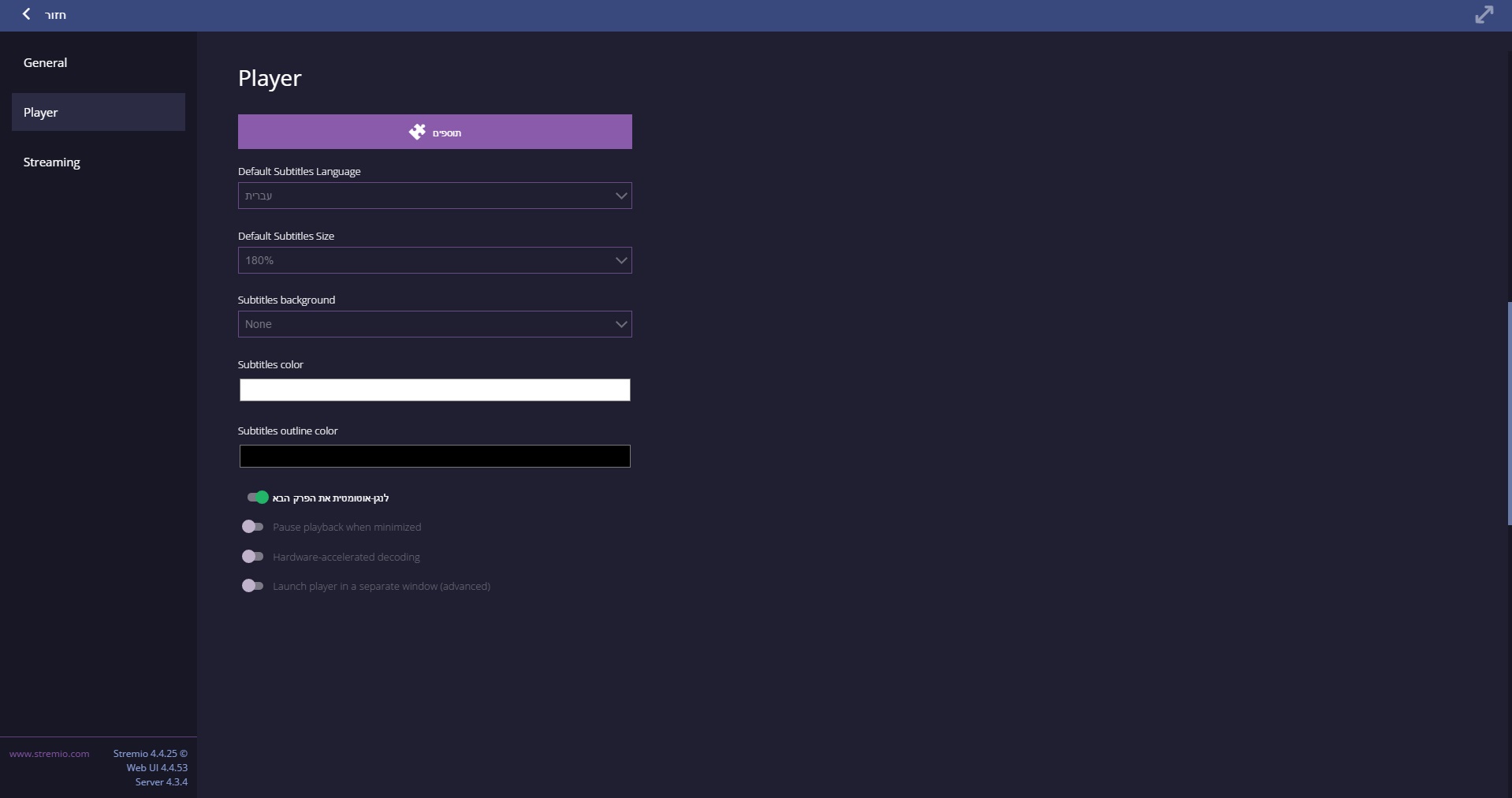Click the black Subtitles outline color swatch
1512x798 pixels.
434,456
